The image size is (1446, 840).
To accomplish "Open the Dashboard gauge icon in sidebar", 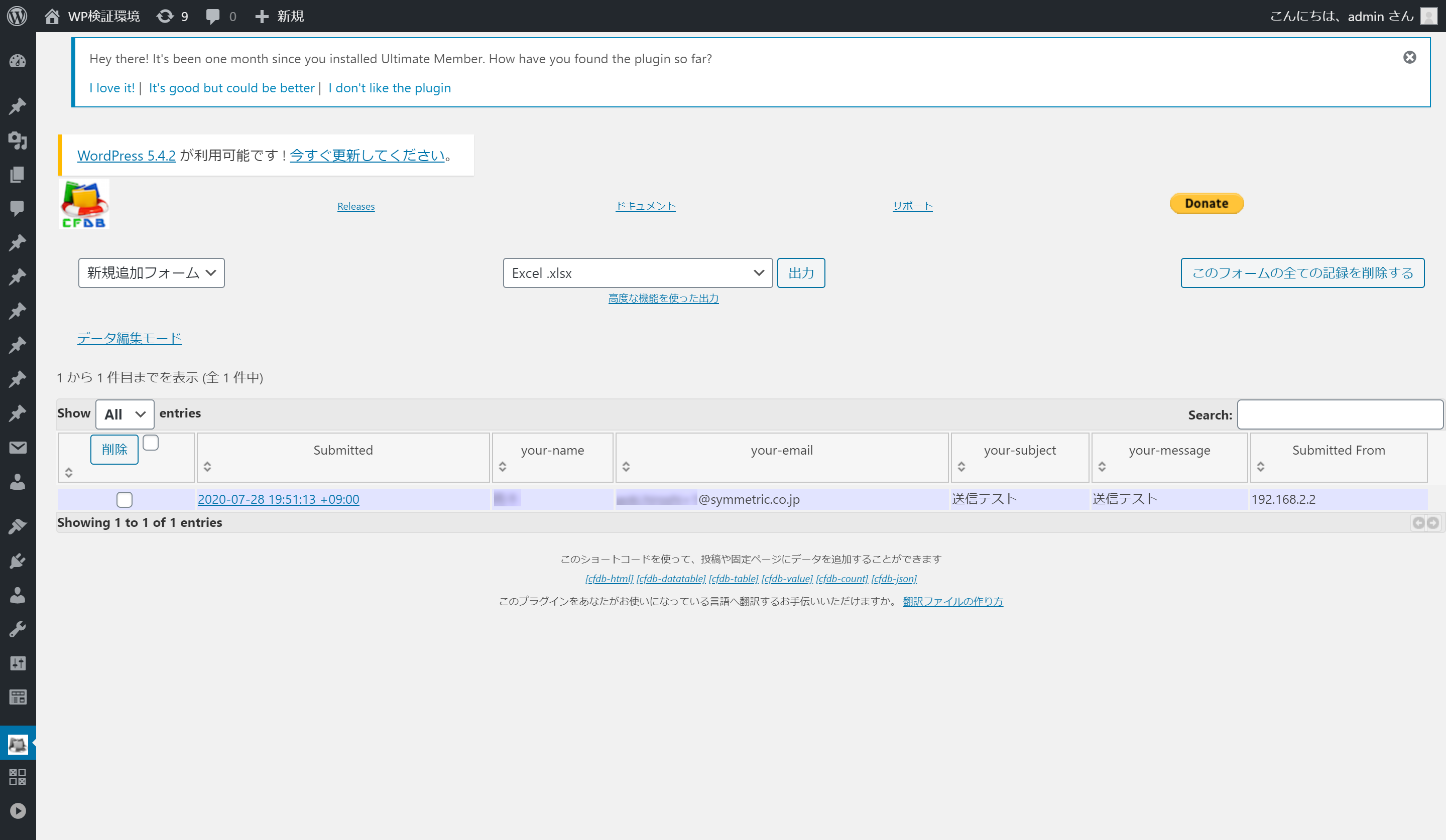I will point(18,61).
